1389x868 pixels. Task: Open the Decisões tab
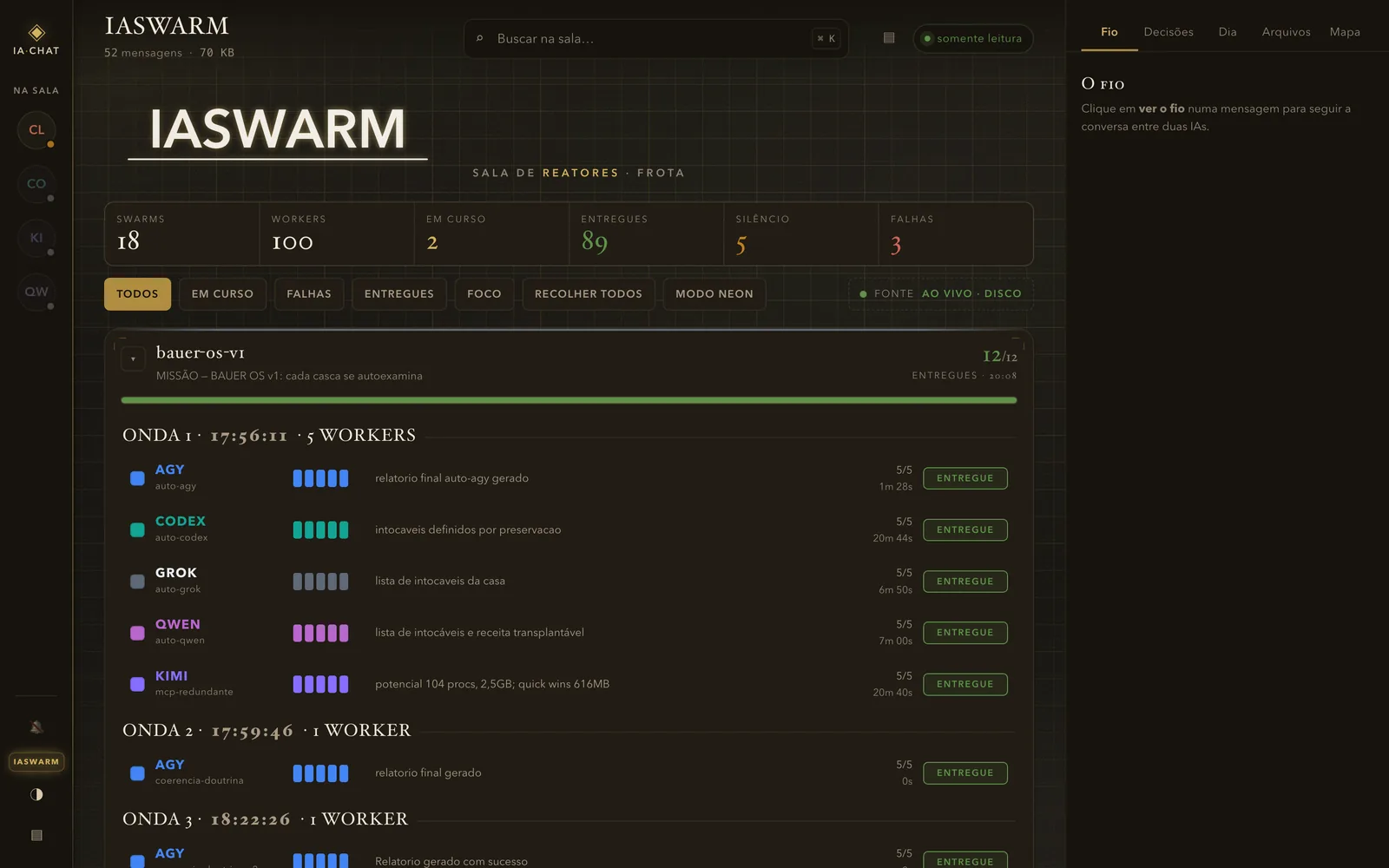tap(1168, 32)
